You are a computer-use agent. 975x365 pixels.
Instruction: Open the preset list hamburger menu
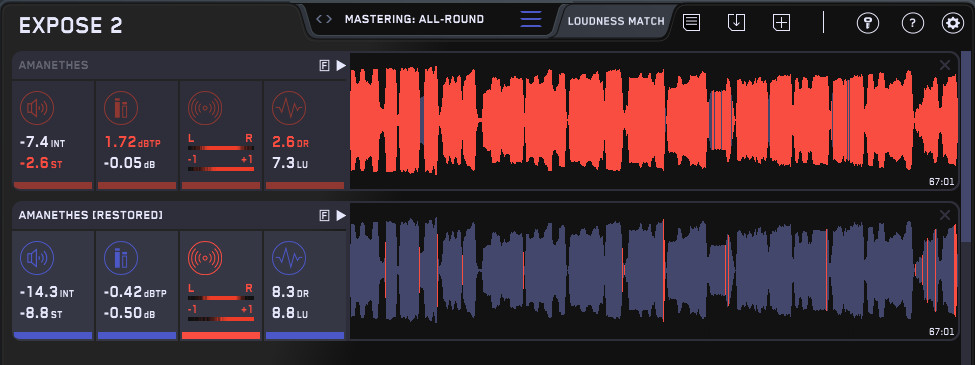click(531, 19)
